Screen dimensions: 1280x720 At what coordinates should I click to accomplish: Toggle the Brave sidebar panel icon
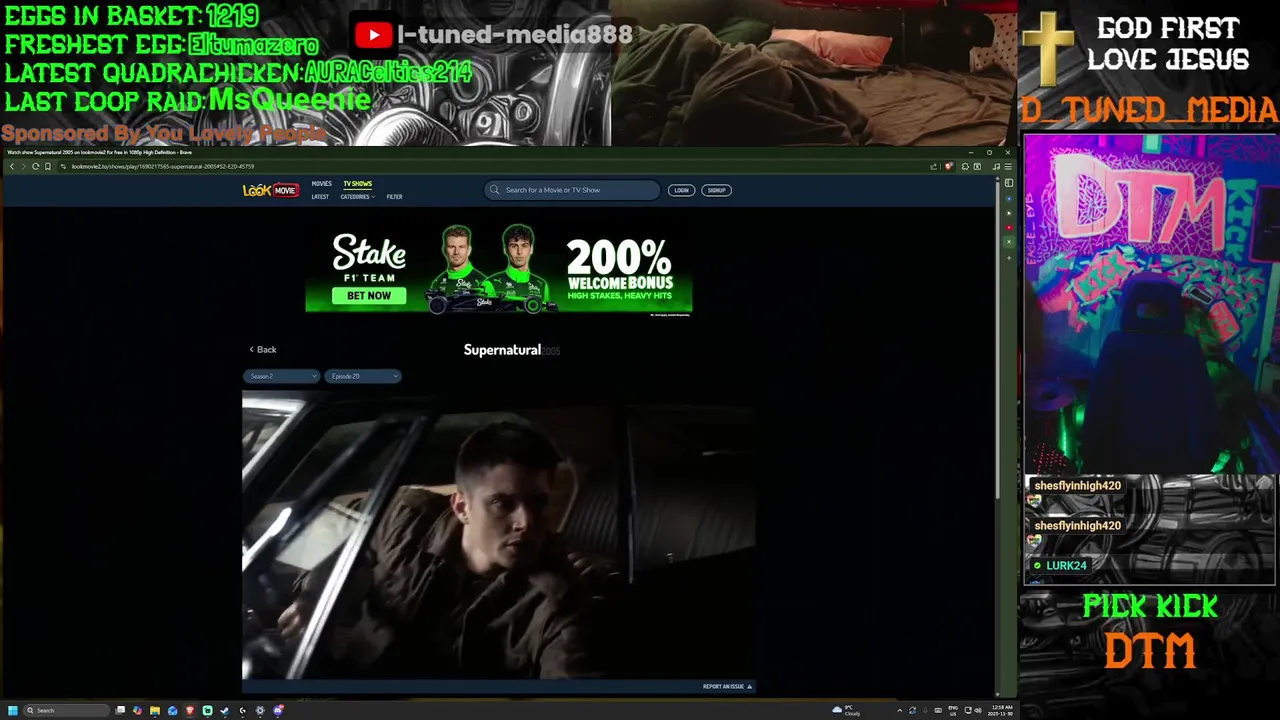pos(1009,183)
